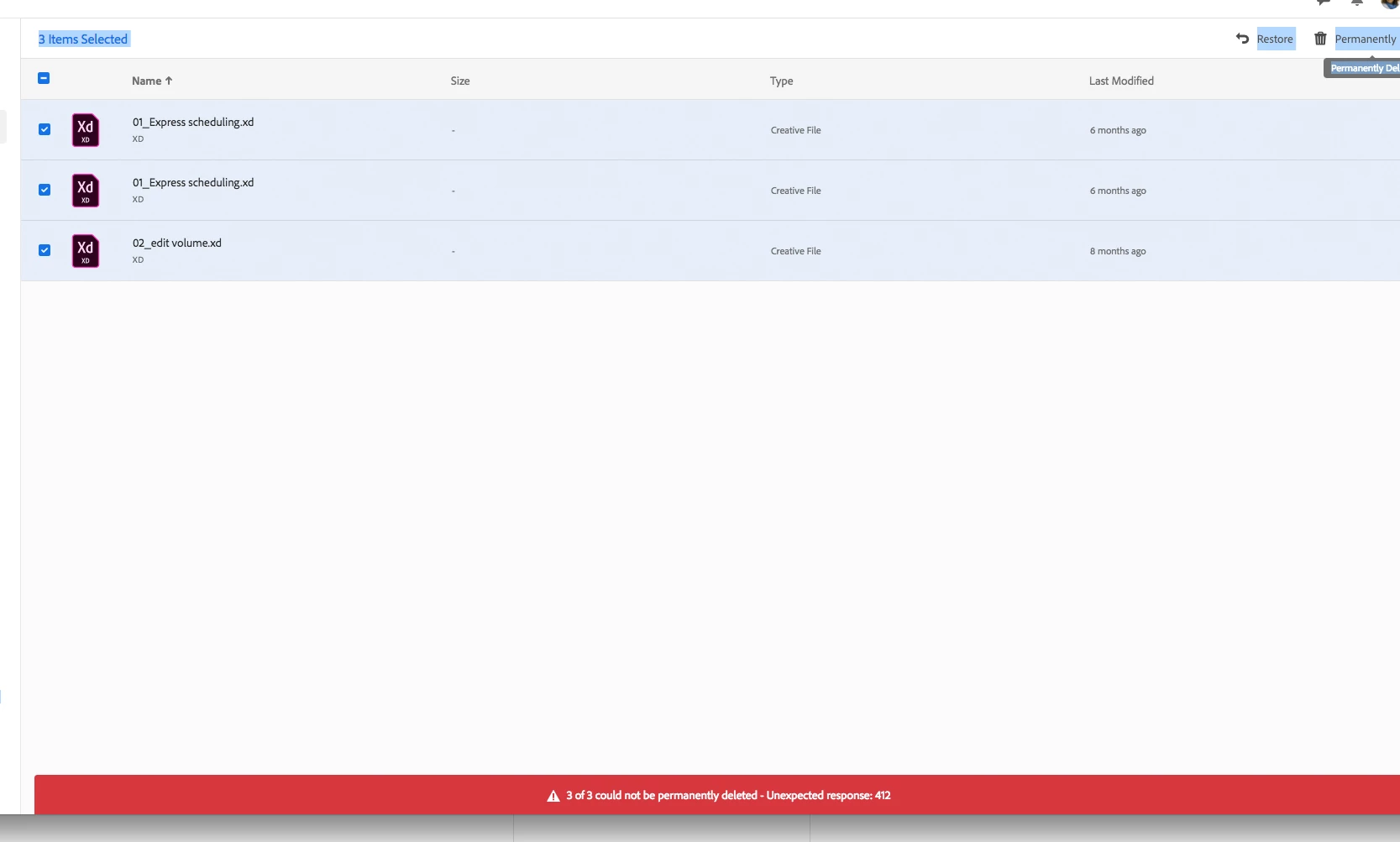Sort by the Name column header
This screenshot has width=1400, height=842.
click(x=152, y=81)
